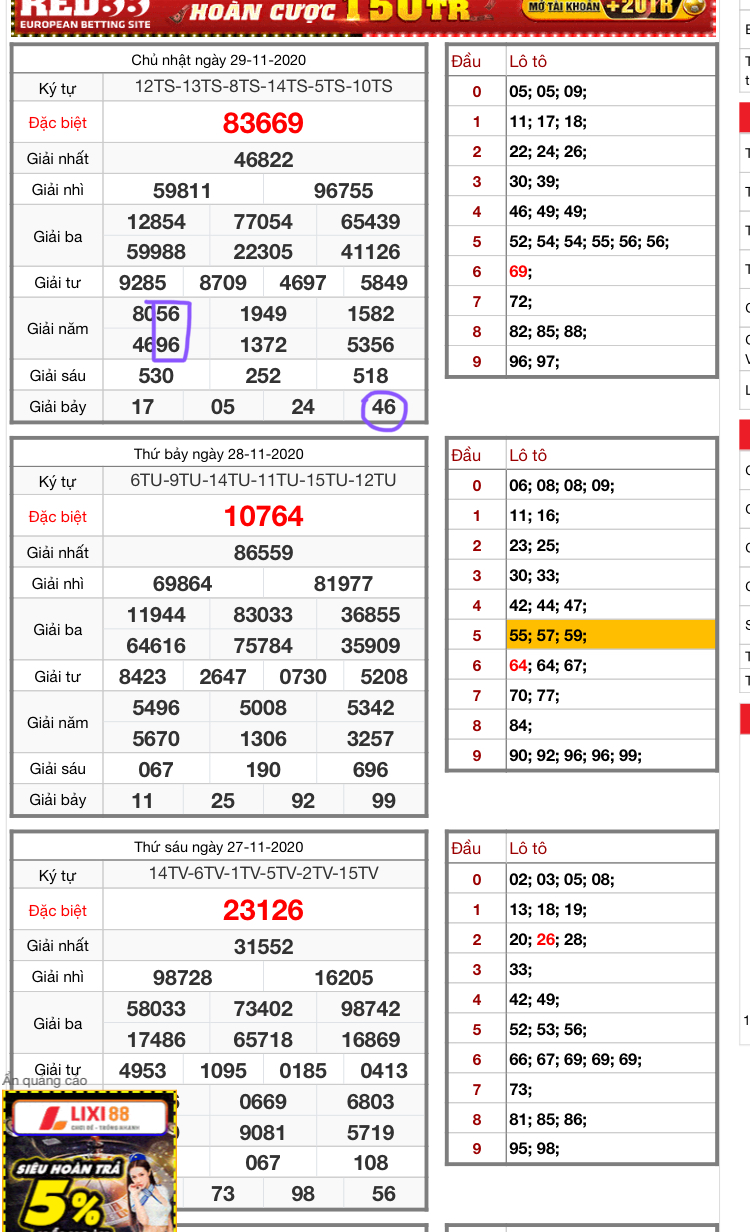Click red number 69 in first Lô tô table
The image size is (750, 1232).
coord(518,271)
